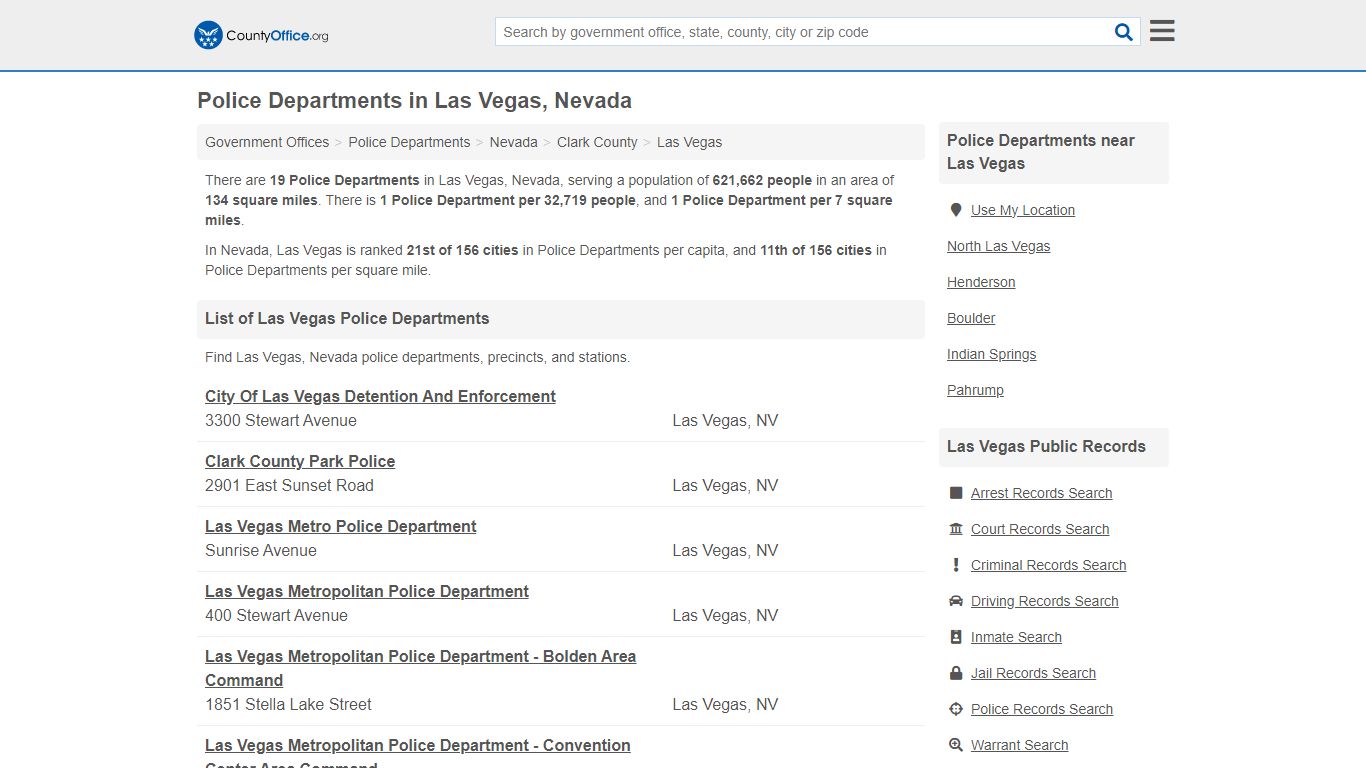
Task: Open Warrant Search link
Action: (x=1020, y=745)
